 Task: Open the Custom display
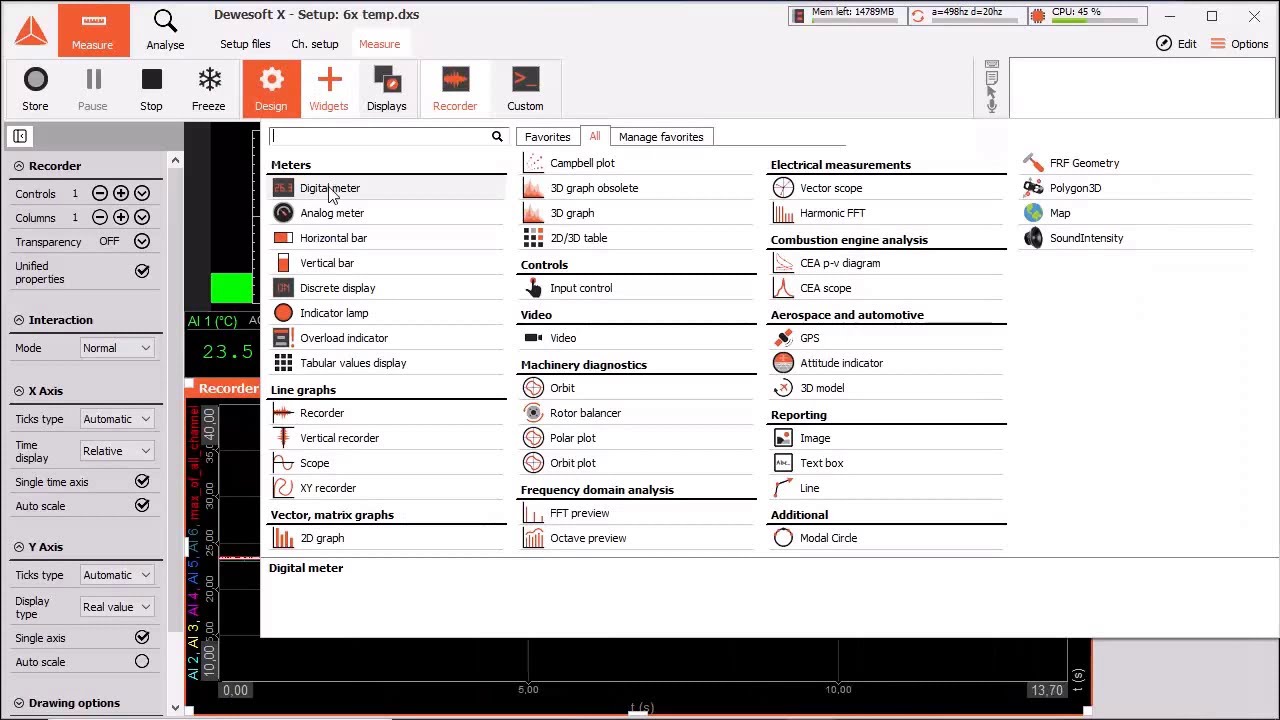click(525, 89)
